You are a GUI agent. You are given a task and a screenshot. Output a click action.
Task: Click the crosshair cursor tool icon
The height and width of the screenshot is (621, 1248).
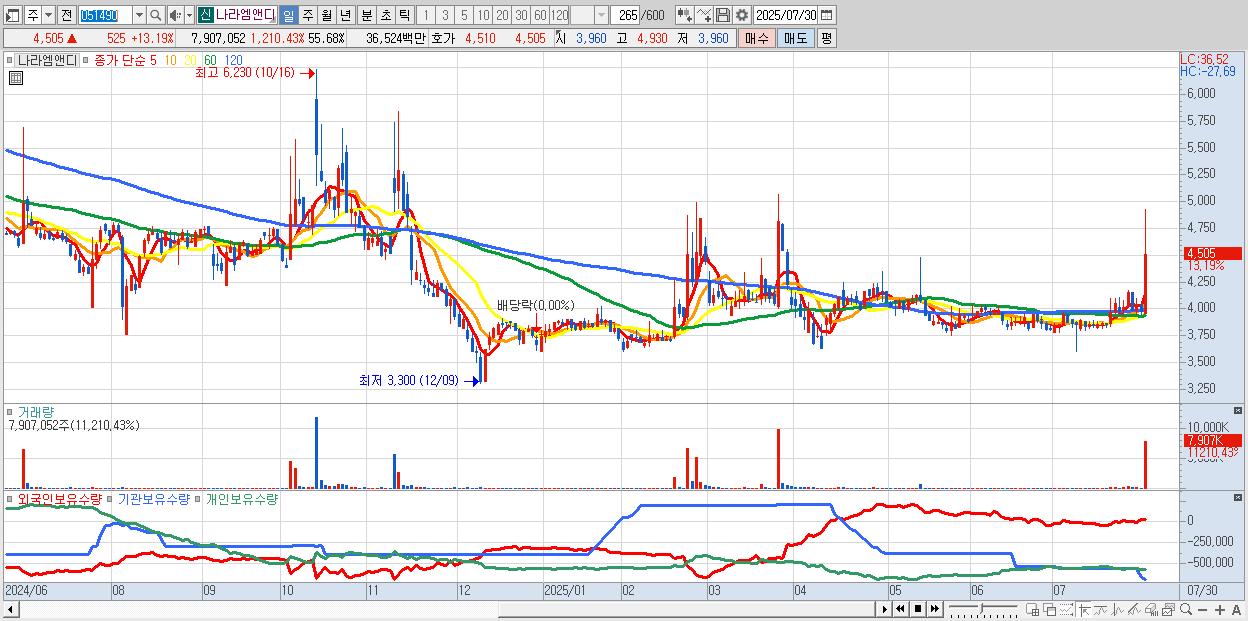click(1084, 609)
